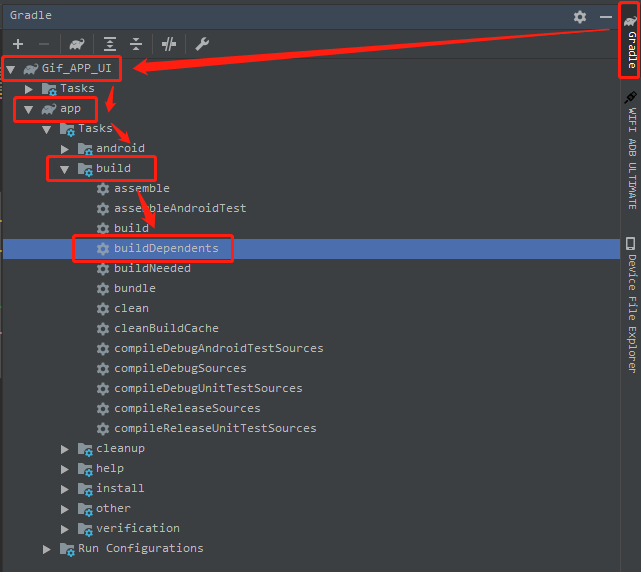Open Gradle settings wrench icon

tap(202, 44)
